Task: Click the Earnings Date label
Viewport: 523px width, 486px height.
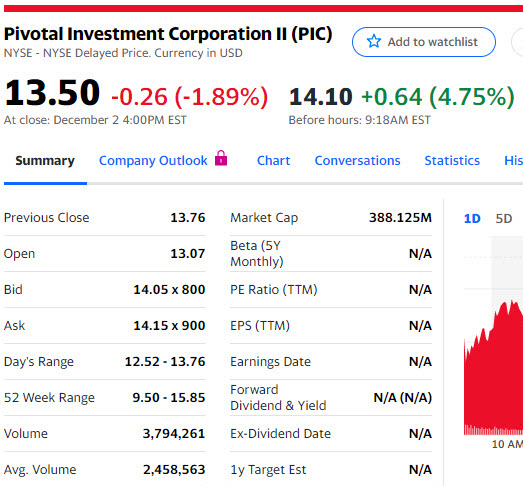Action: click(x=271, y=362)
